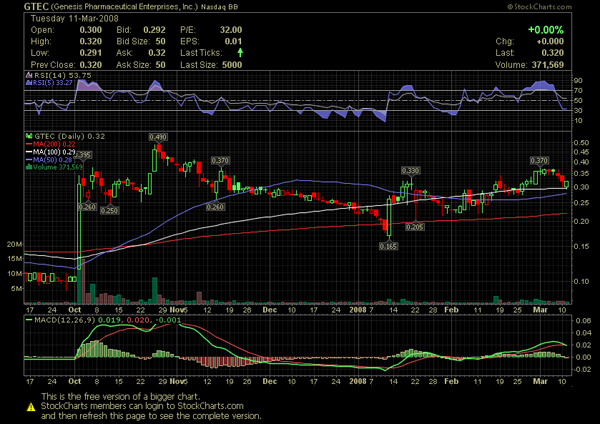
Task: Click the 0.330 price annotation in January
Action: 410,170
